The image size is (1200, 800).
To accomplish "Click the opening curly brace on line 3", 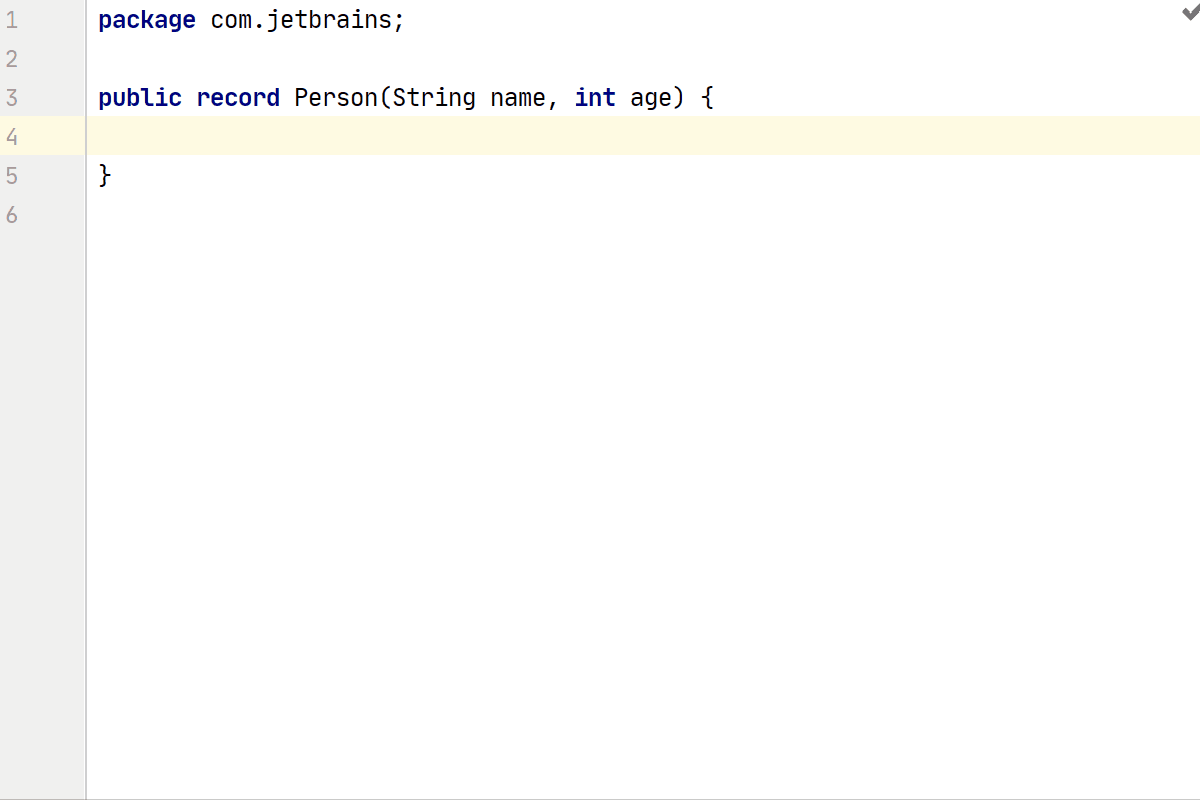I will click(x=707, y=98).
